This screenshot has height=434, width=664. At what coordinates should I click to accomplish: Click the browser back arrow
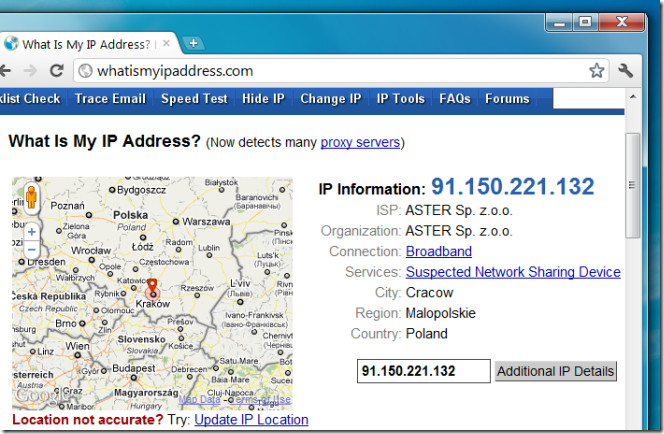coord(5,70)
